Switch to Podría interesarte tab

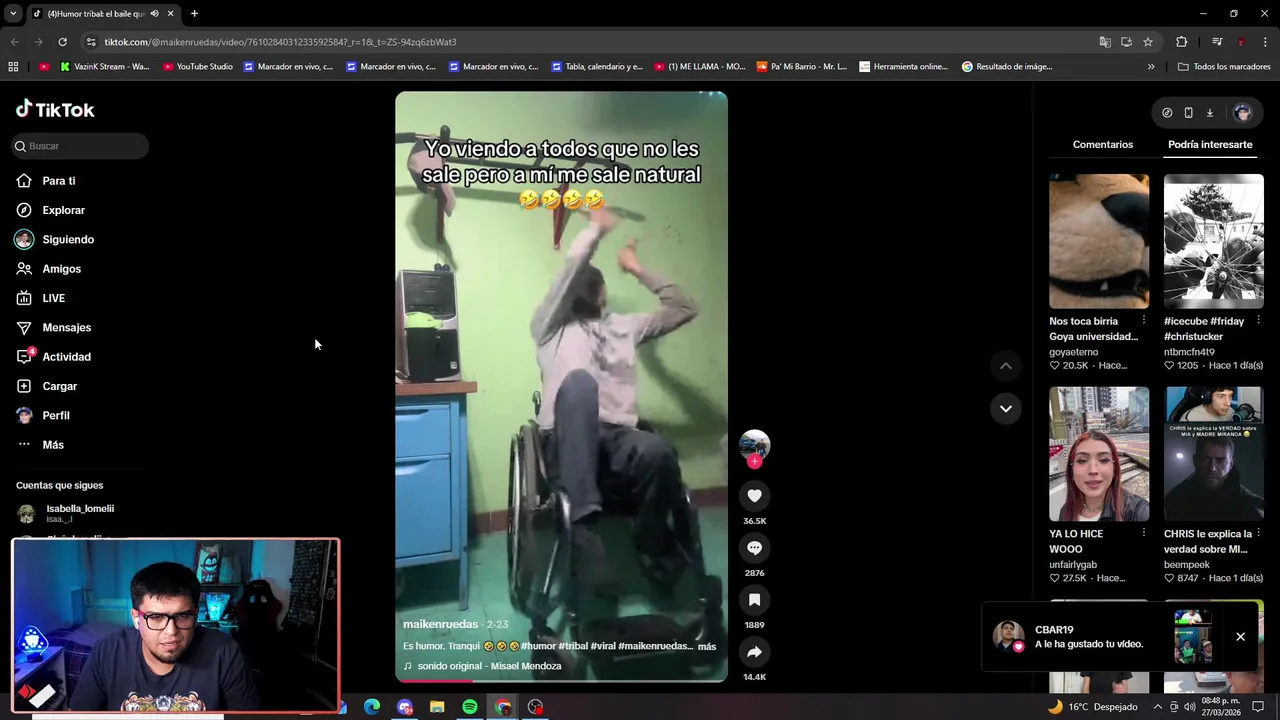1210,145
